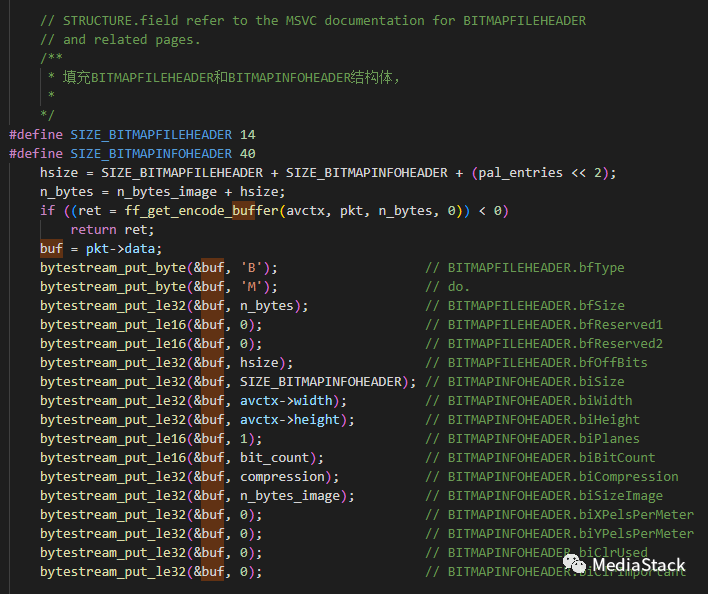The width and height of the screenshot is (708, 594).
Task: Click the value 40 in the #define line
Action: pyautogui.click(x=247, y=154)
